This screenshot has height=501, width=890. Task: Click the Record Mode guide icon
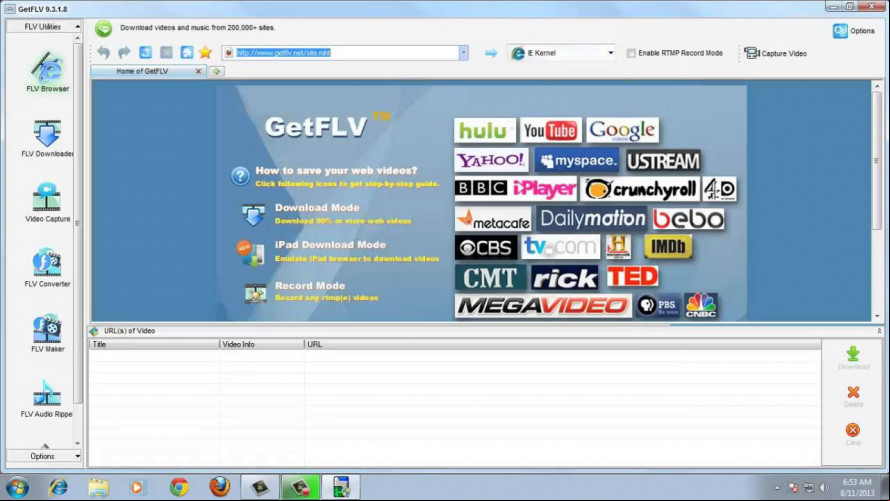[x=255, y=293]
